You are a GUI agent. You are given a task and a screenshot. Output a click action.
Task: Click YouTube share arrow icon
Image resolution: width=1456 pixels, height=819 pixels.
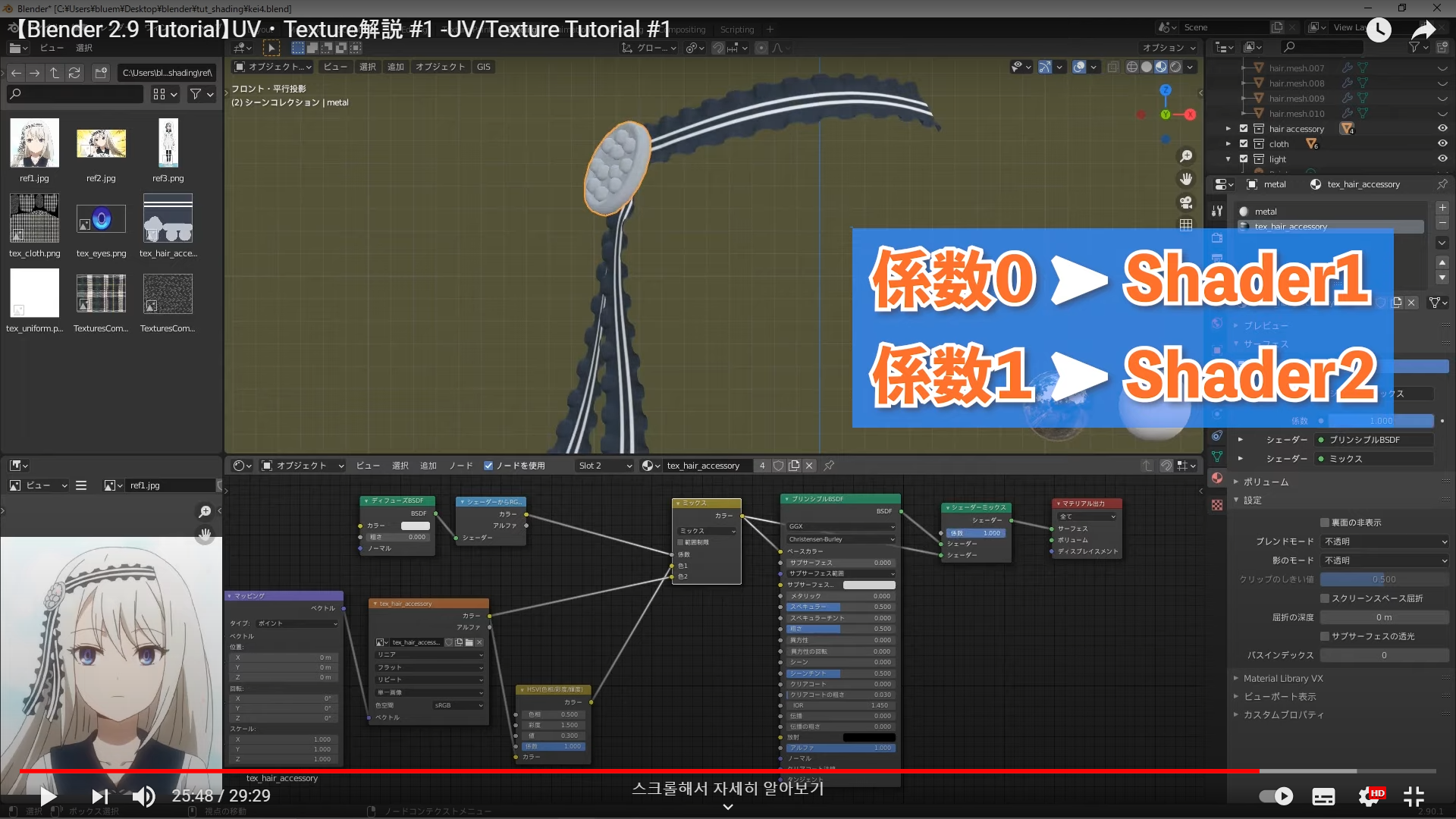[1423, 30]
